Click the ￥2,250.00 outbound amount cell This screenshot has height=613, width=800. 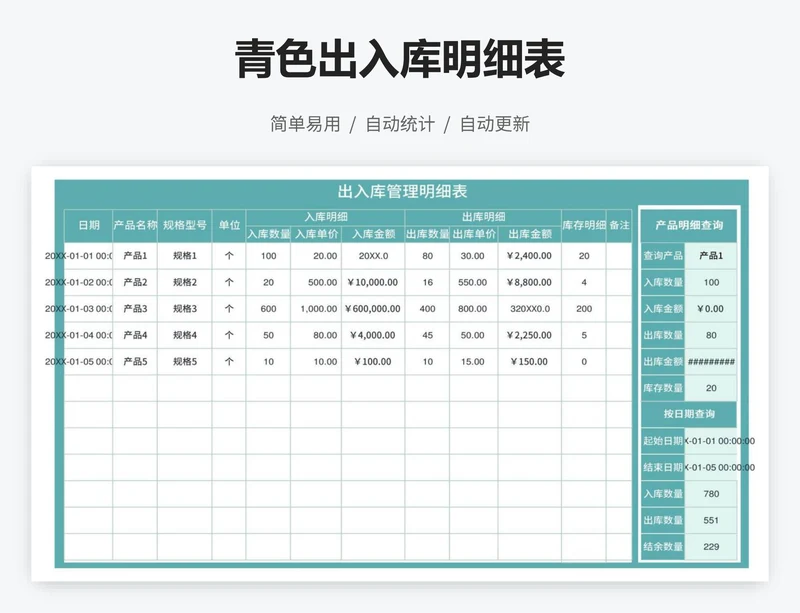(x=530, y=335)
